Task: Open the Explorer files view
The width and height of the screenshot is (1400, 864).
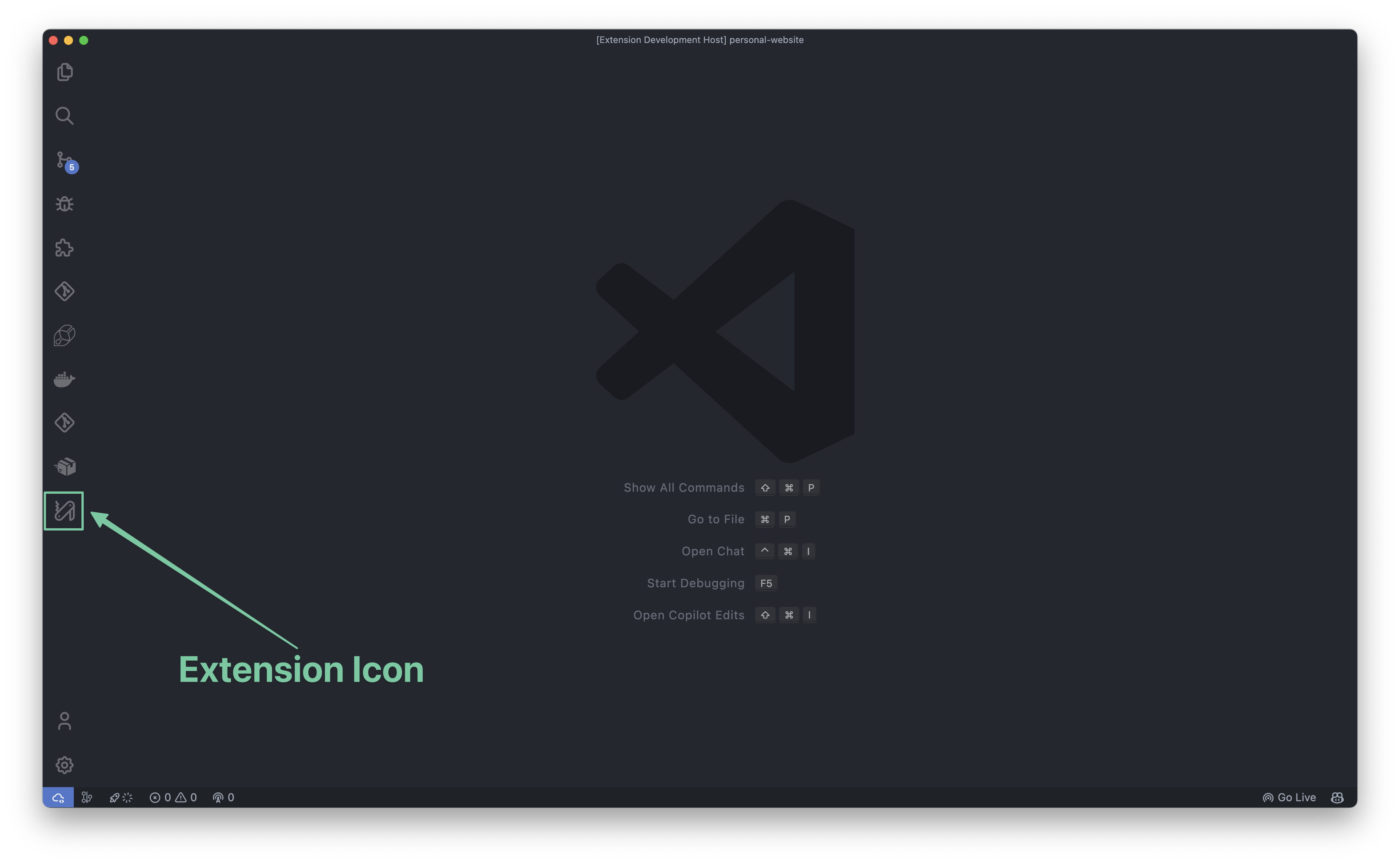Action: point(65,72)
